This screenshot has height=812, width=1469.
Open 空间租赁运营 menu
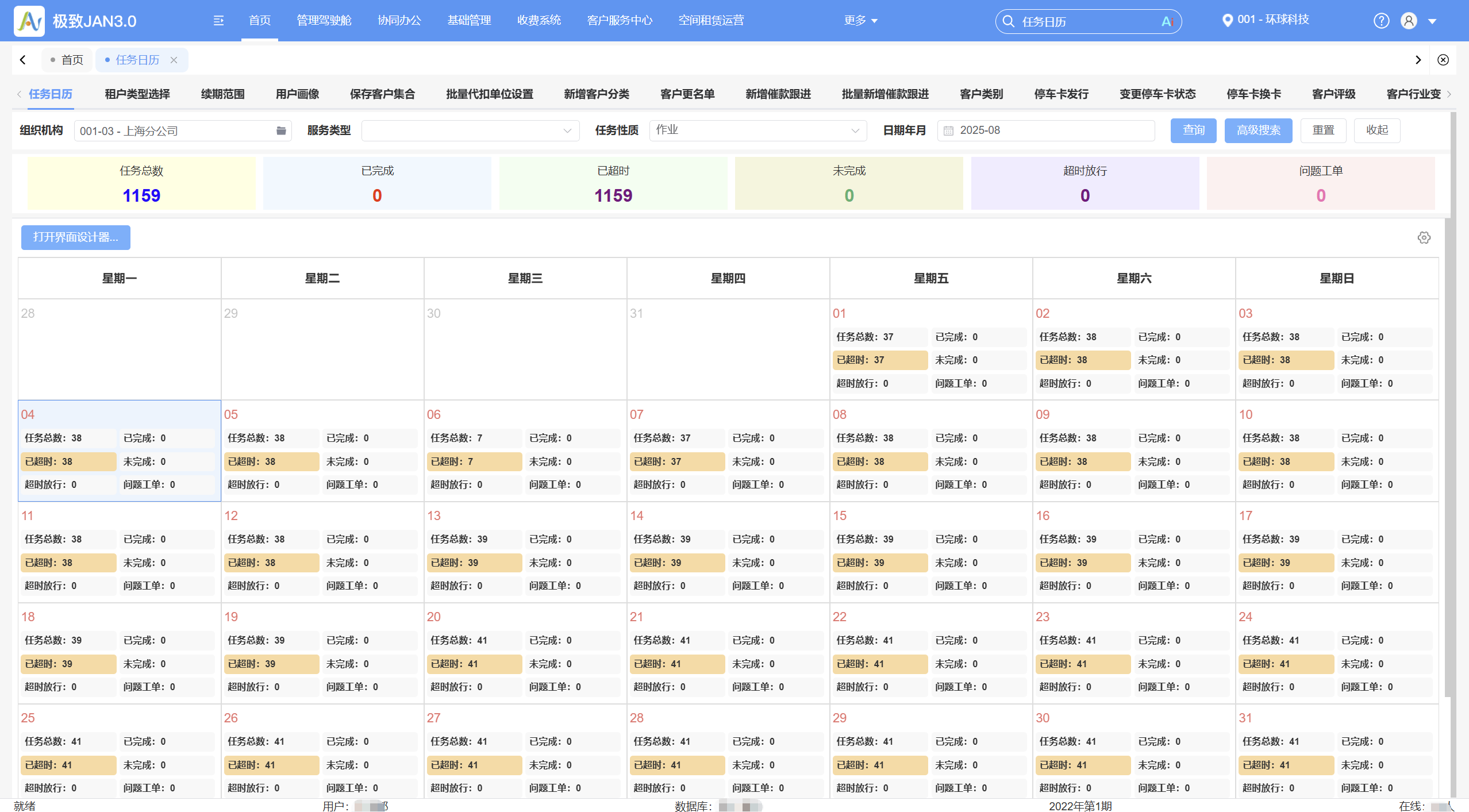click(711, 21)
